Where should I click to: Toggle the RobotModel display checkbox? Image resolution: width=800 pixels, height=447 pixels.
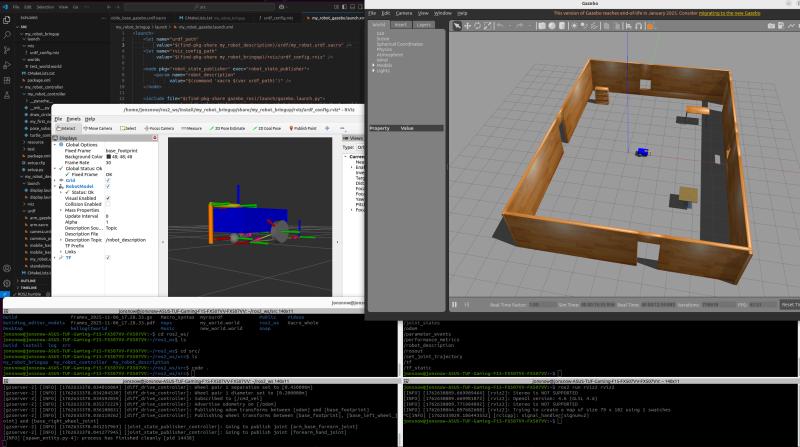pyautogui.click(x=108, y=186)
